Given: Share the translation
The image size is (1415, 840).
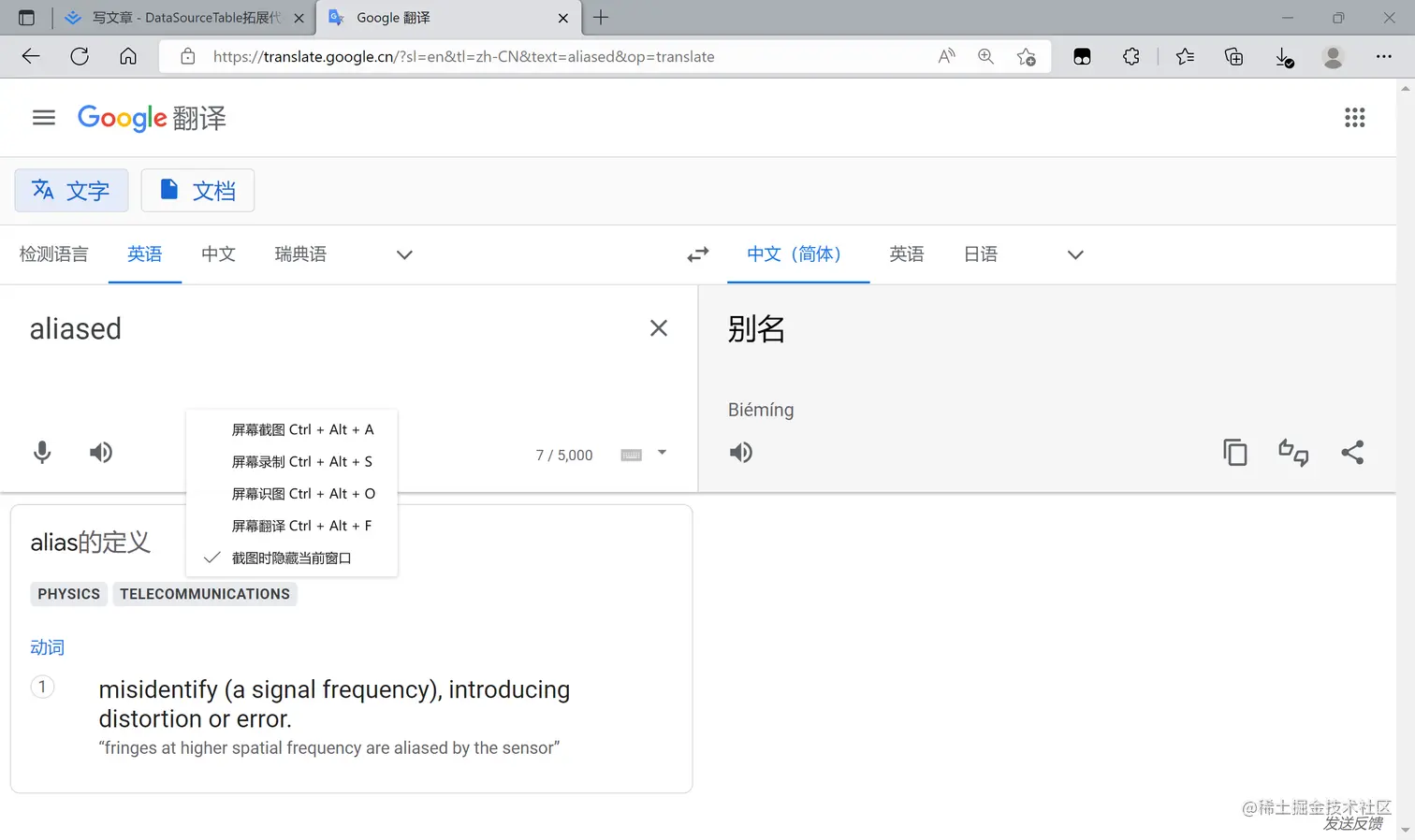Looking at the screenshot, I should click(1352, 453).
